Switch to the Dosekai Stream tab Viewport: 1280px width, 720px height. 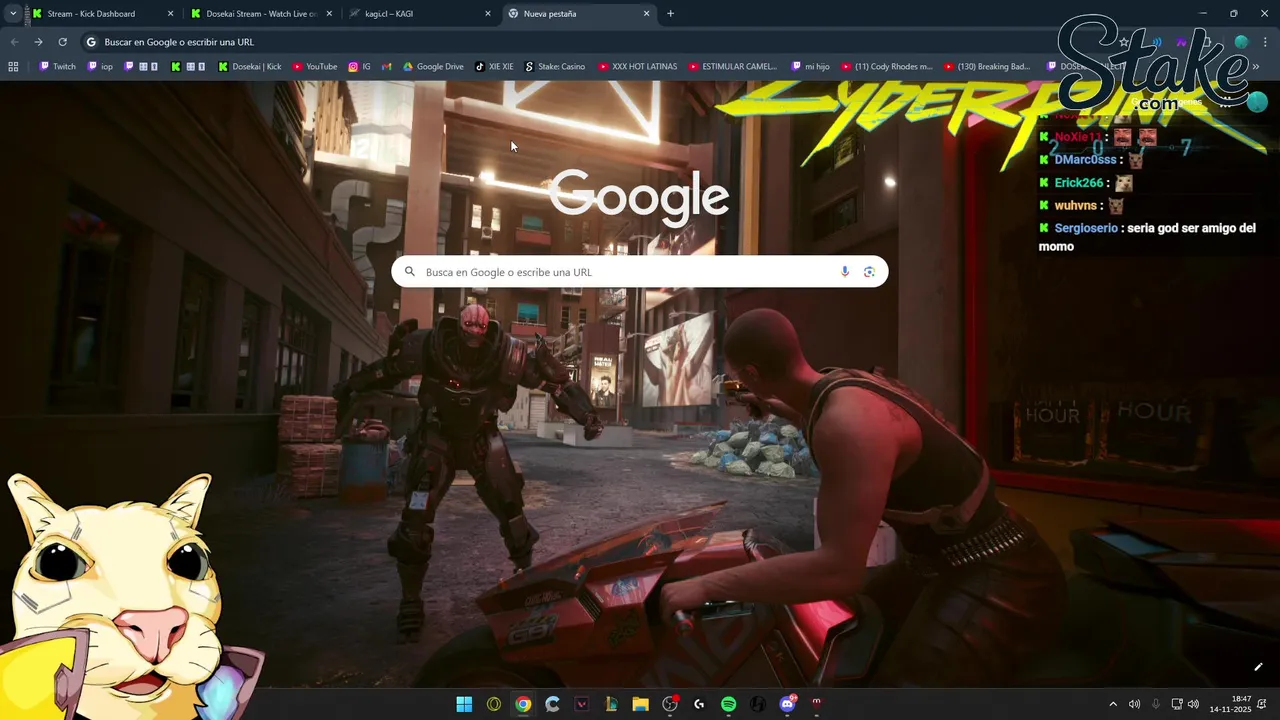click(262, 14)
